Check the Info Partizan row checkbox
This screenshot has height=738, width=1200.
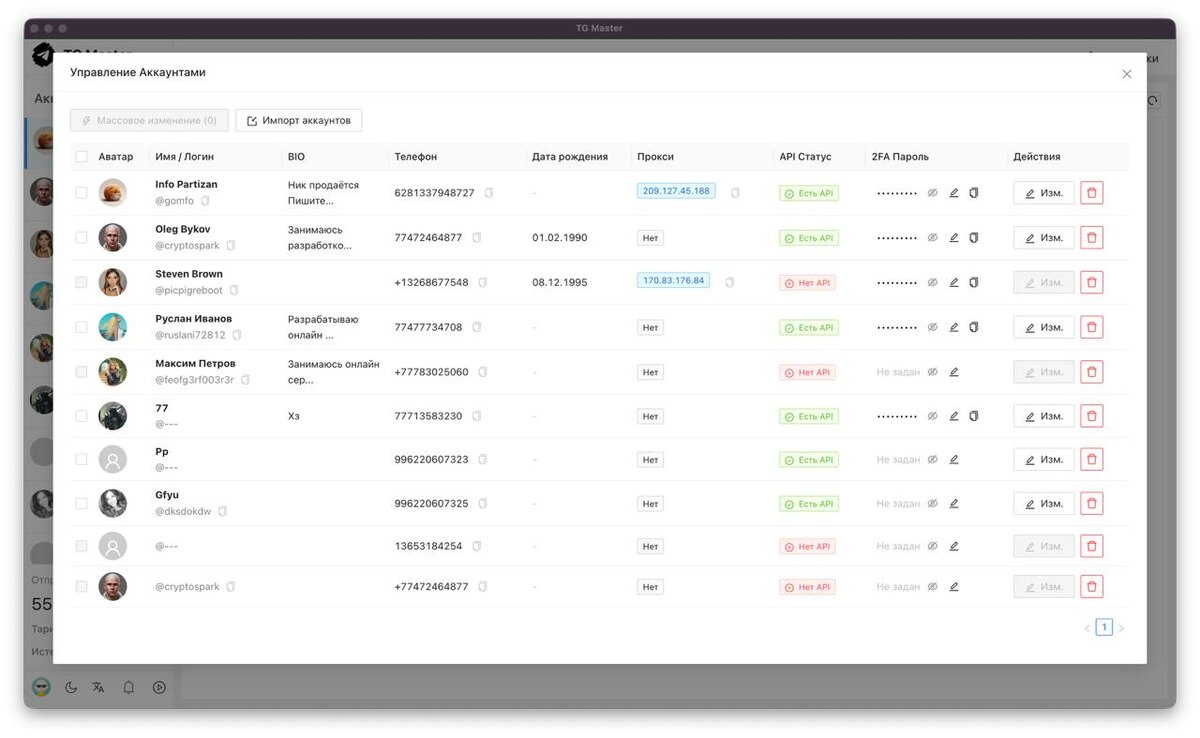pos(82,193)
